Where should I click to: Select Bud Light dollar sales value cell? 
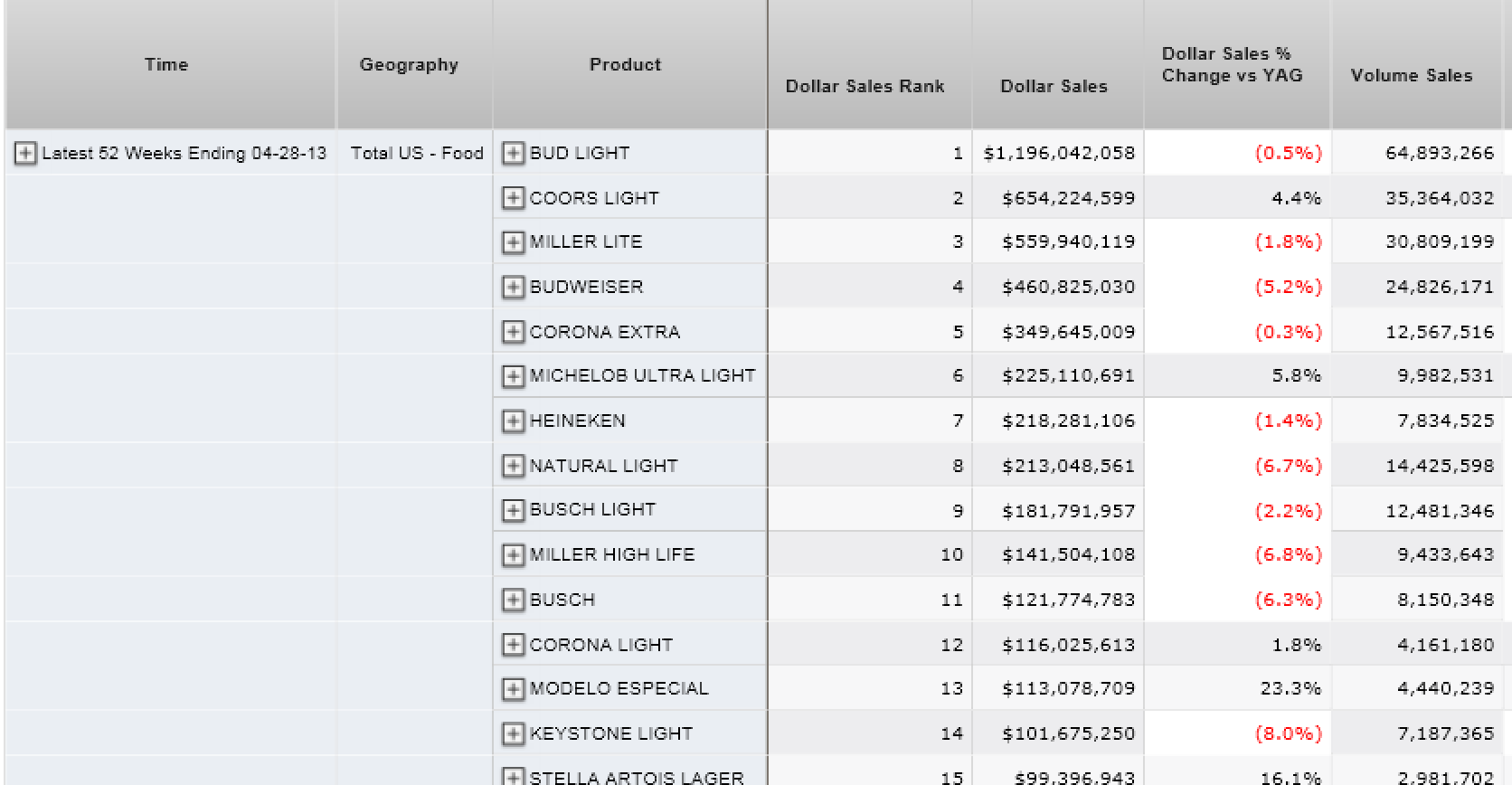(1058, 153)
